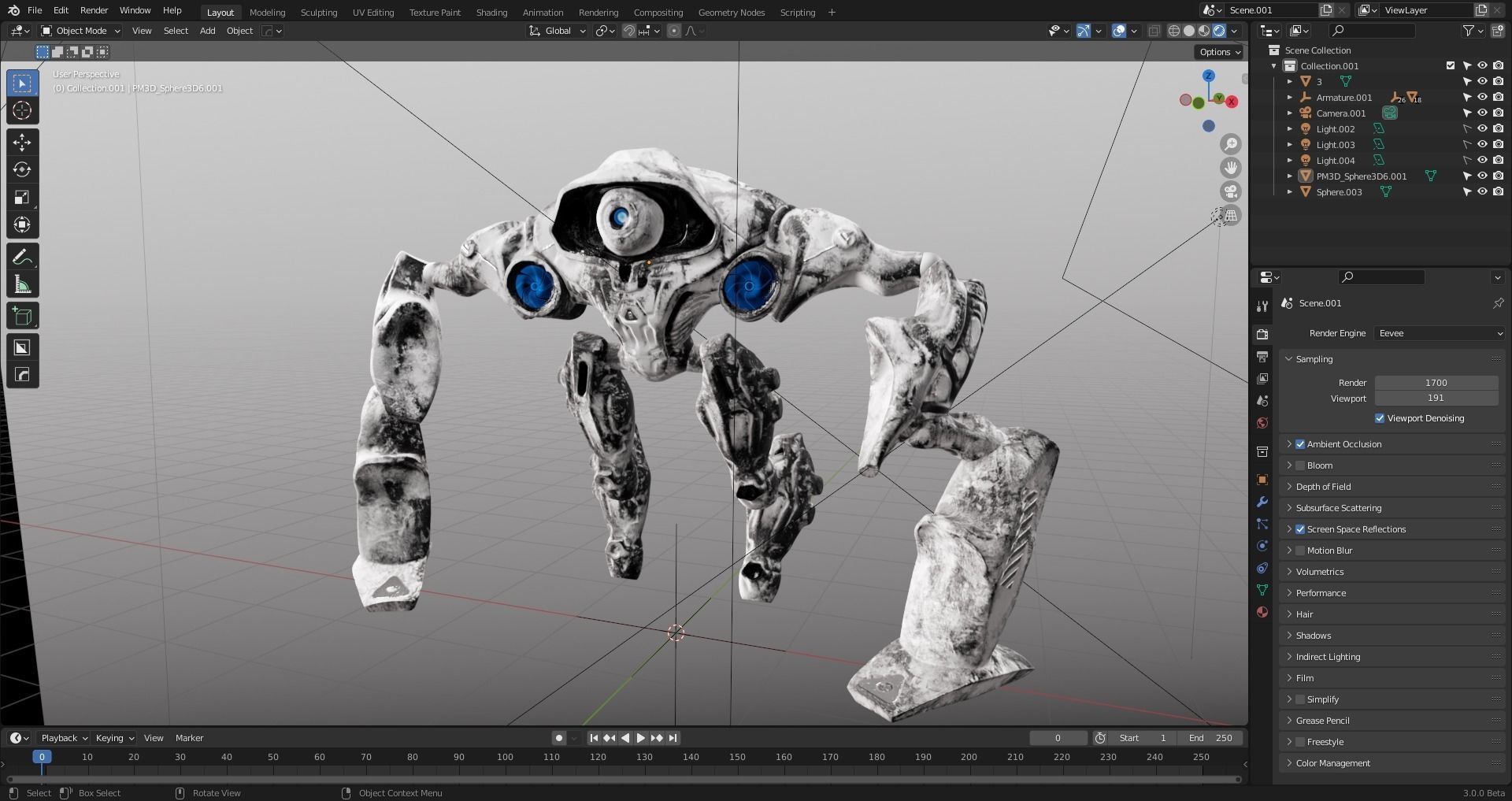The width and height of the screenshot is (1512, 801).
Task: Click the zoom view magnifier icon
Action: click(x=1230, y=144)
